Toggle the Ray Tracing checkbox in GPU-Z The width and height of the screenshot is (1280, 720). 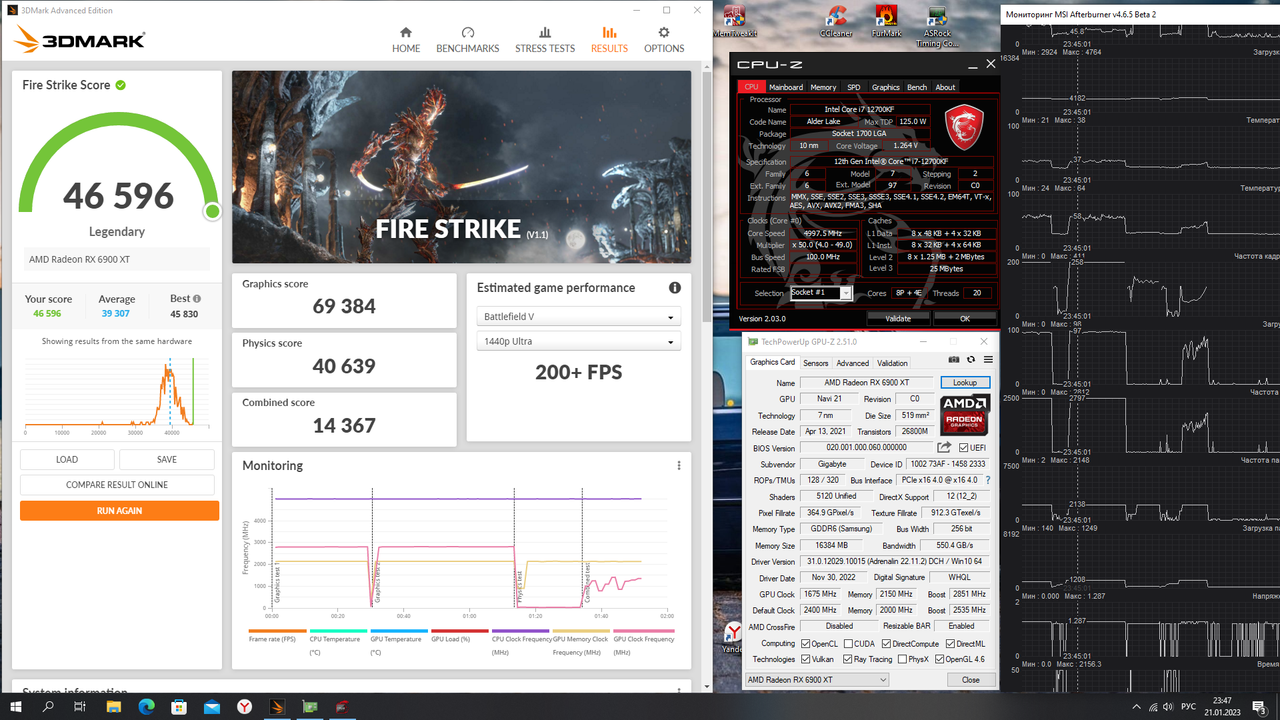coord(848,659)
